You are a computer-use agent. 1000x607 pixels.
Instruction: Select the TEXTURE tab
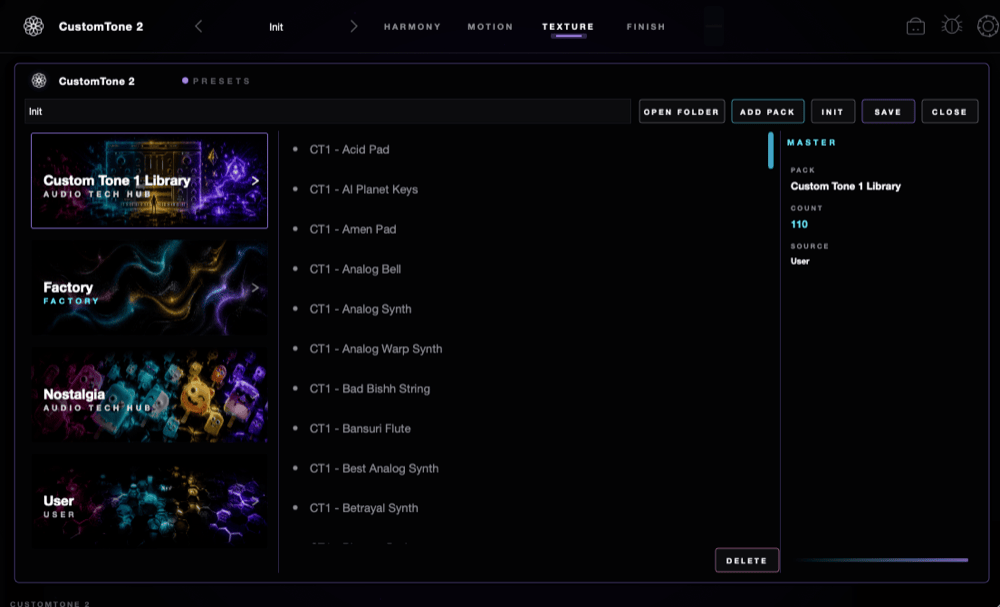click(568, 27)
